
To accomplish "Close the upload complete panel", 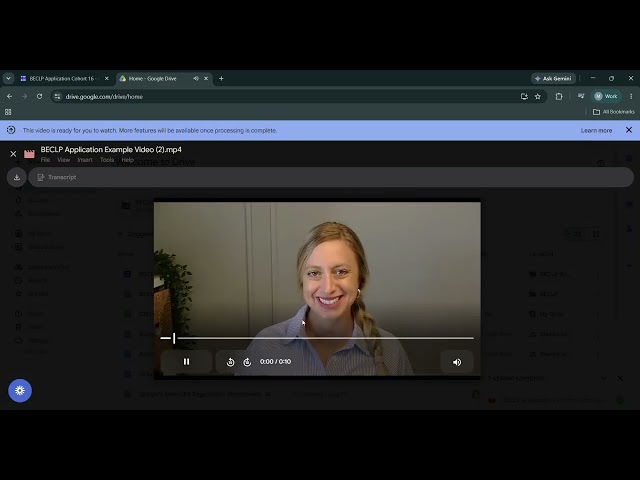I will point(620,378).
